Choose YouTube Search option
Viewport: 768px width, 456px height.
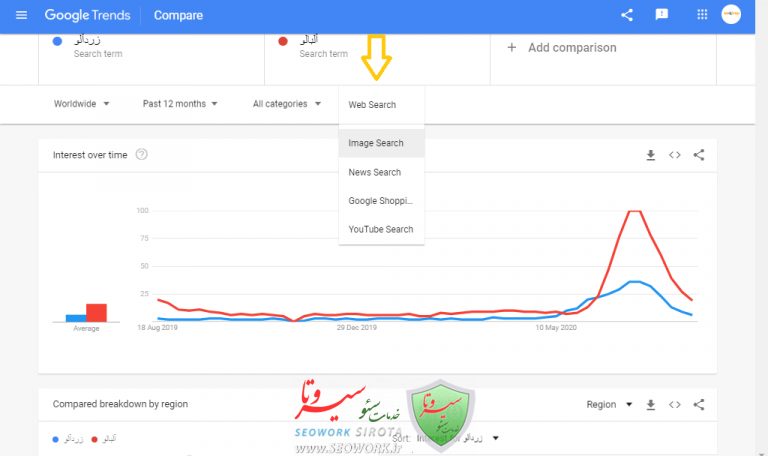(x=381, y=229)
